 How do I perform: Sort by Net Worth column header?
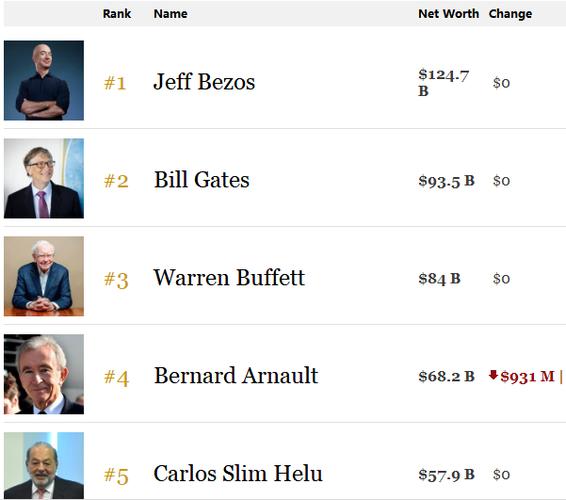(448, 14)
